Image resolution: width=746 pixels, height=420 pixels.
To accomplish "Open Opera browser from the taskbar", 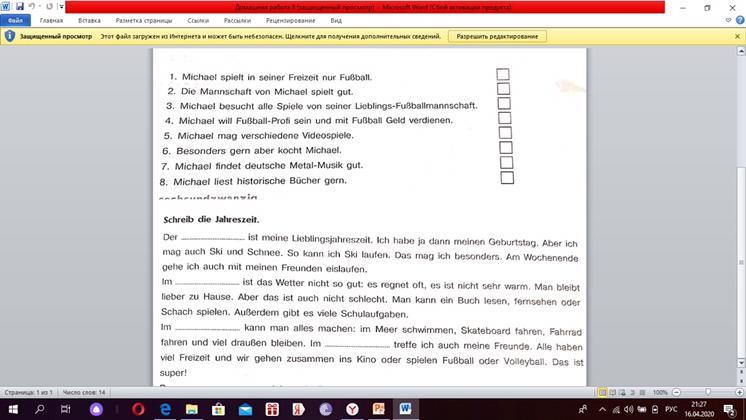I will tap(138, 409).
